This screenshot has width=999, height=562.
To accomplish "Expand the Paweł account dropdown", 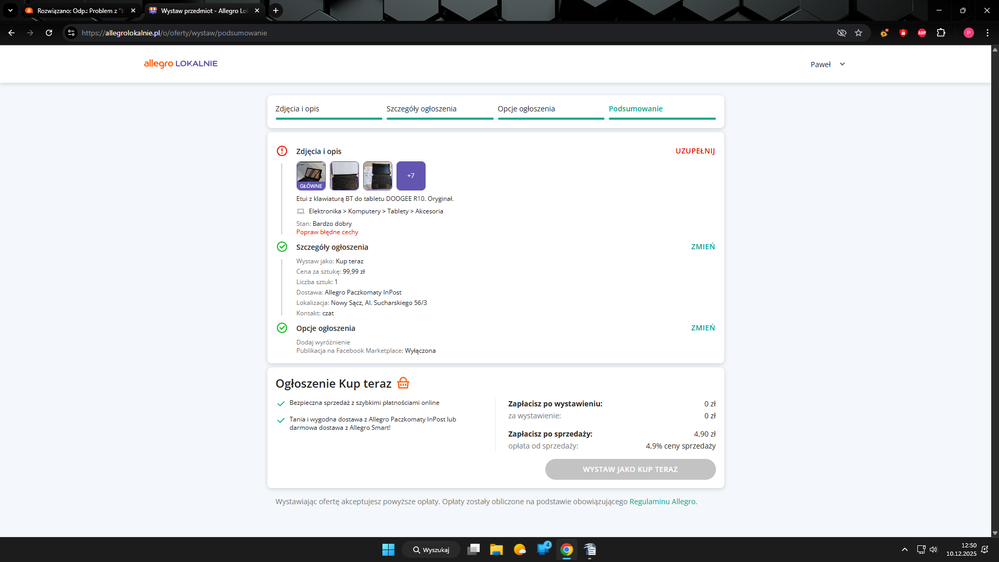I will point(828,64).
